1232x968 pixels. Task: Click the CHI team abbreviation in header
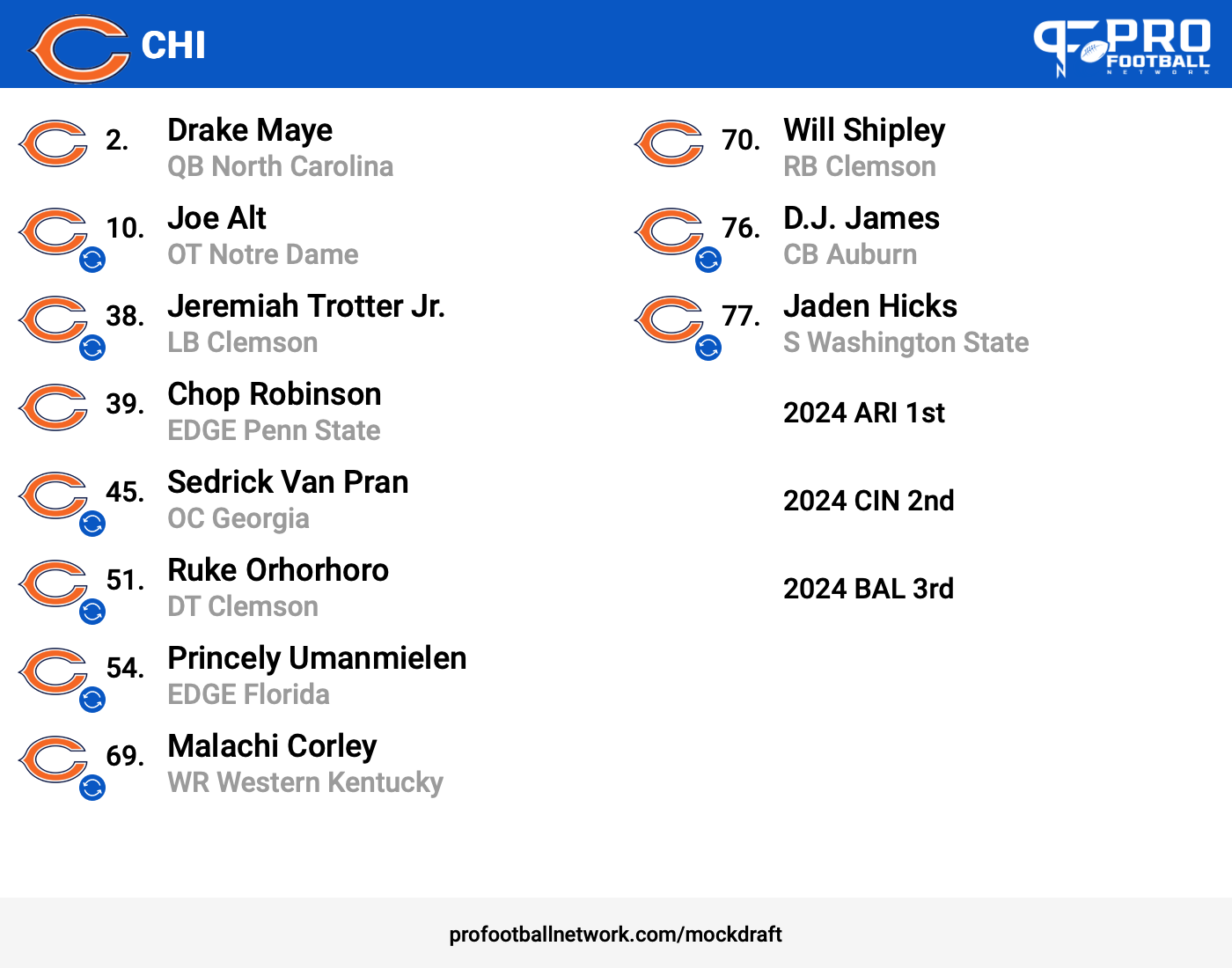tap(173, 46)
